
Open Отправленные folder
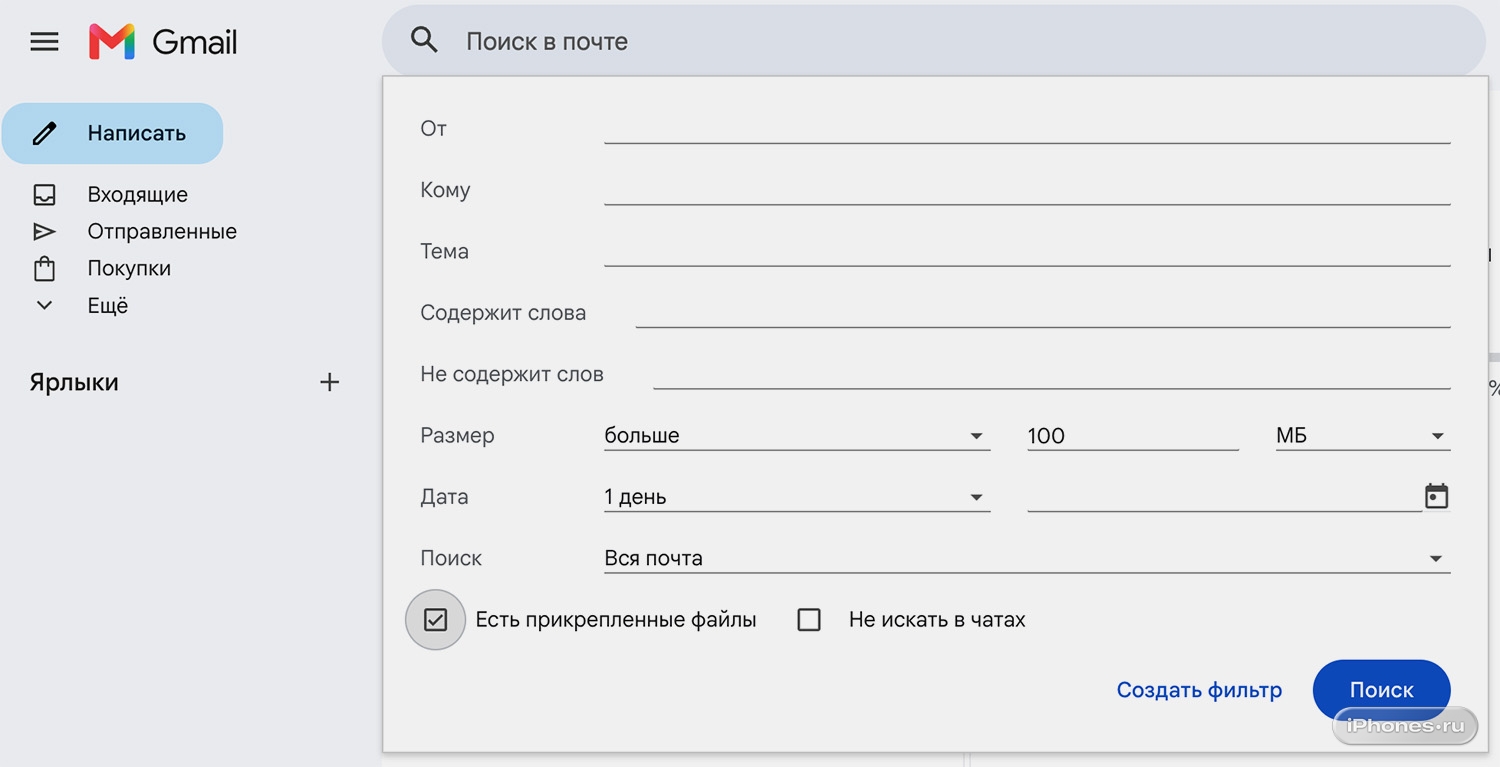162,232
